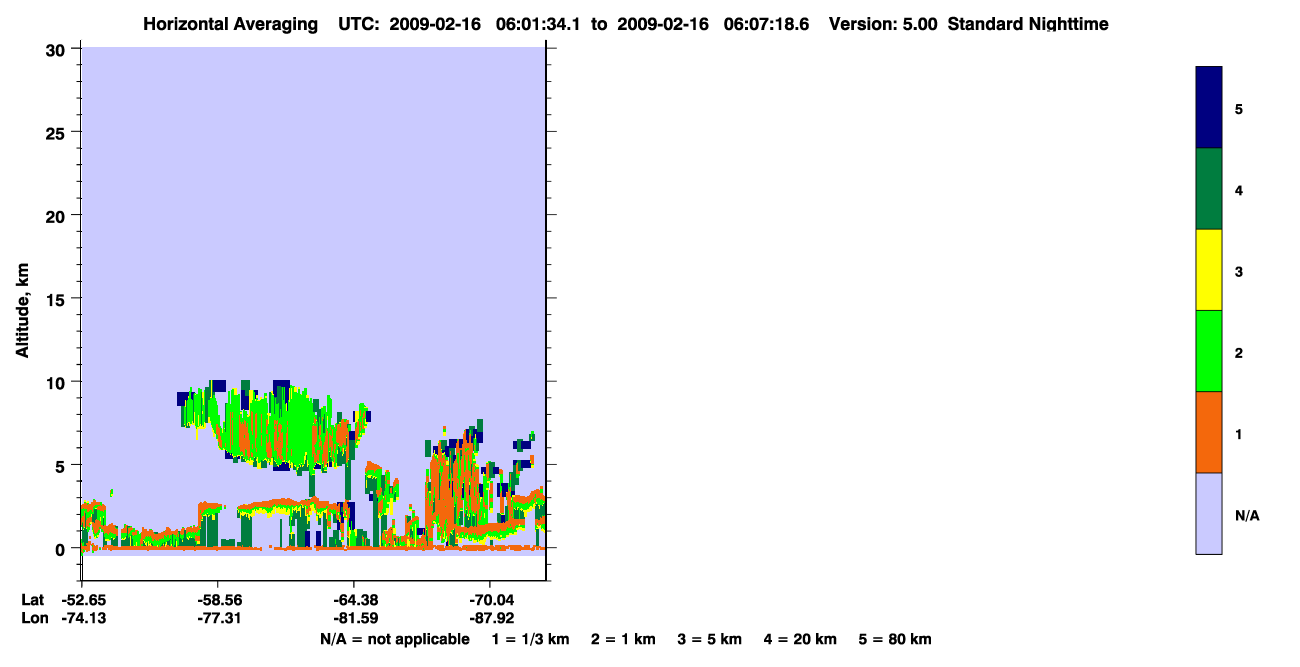Viewport: 1300px width, 667px height.
Task: Click the longitude value -87.92
Action: (x=490, y=619)
